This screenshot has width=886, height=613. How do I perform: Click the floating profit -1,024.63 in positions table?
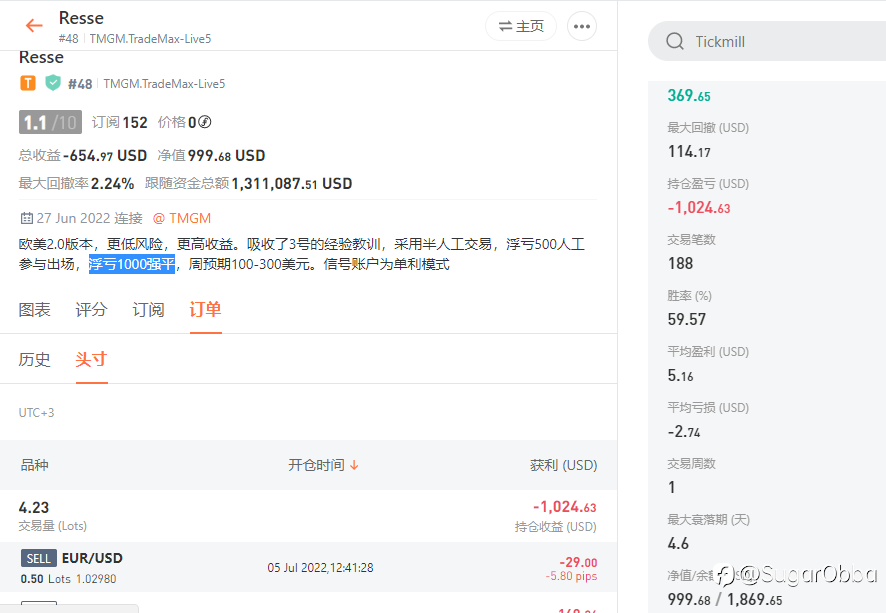pos(564,506)
